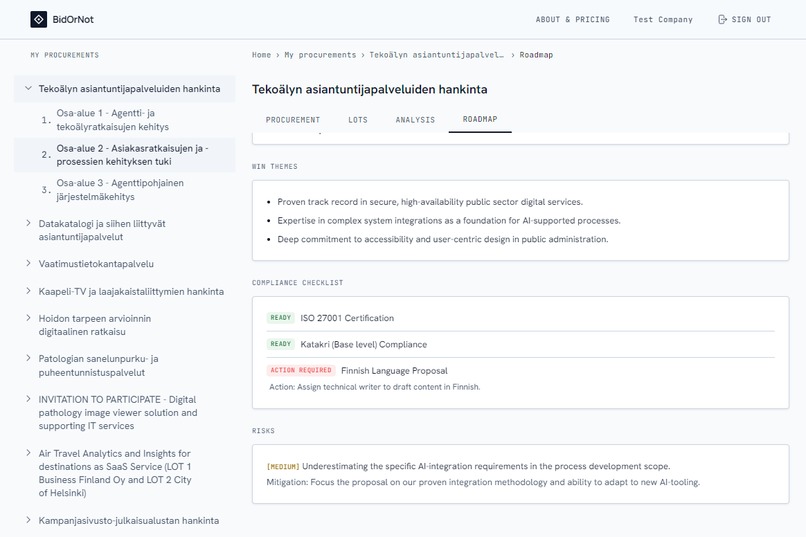Open About & Pricing page
The height and width of the screenshot is (537, 806).
point(573,20)
